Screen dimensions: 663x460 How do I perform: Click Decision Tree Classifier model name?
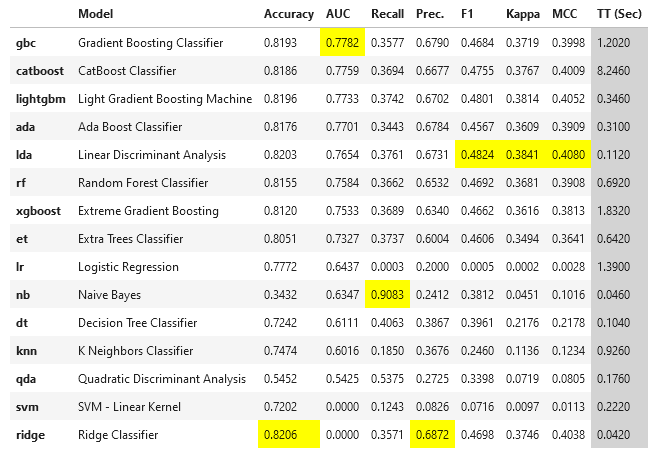coord(137,323)
